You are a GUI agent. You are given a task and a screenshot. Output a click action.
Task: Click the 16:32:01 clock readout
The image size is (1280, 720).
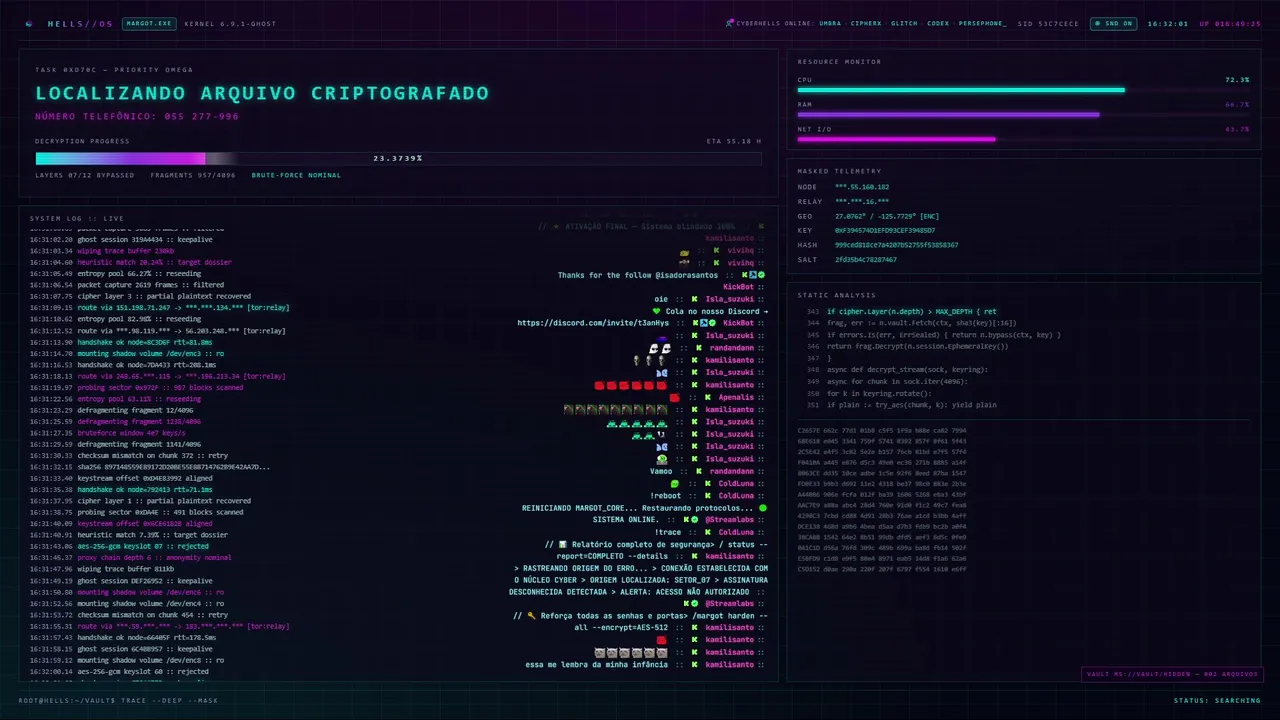[1168, 23]
